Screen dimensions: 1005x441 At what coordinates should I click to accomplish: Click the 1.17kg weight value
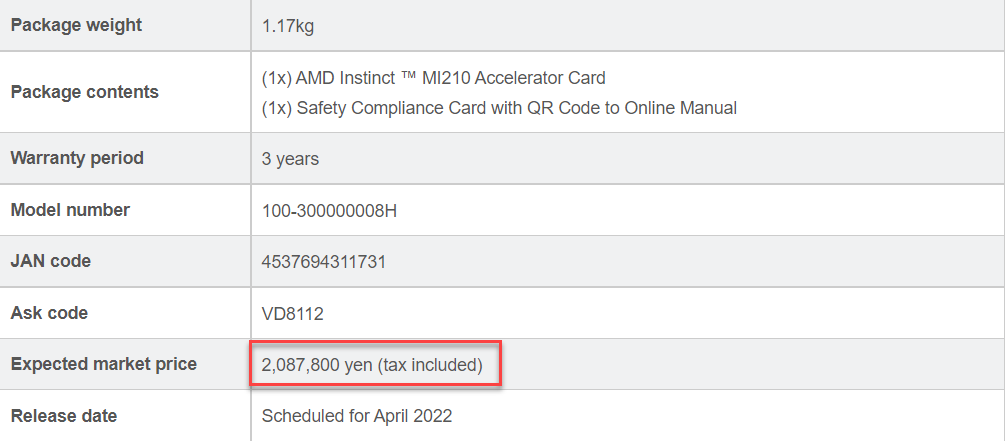coord(288,26)
